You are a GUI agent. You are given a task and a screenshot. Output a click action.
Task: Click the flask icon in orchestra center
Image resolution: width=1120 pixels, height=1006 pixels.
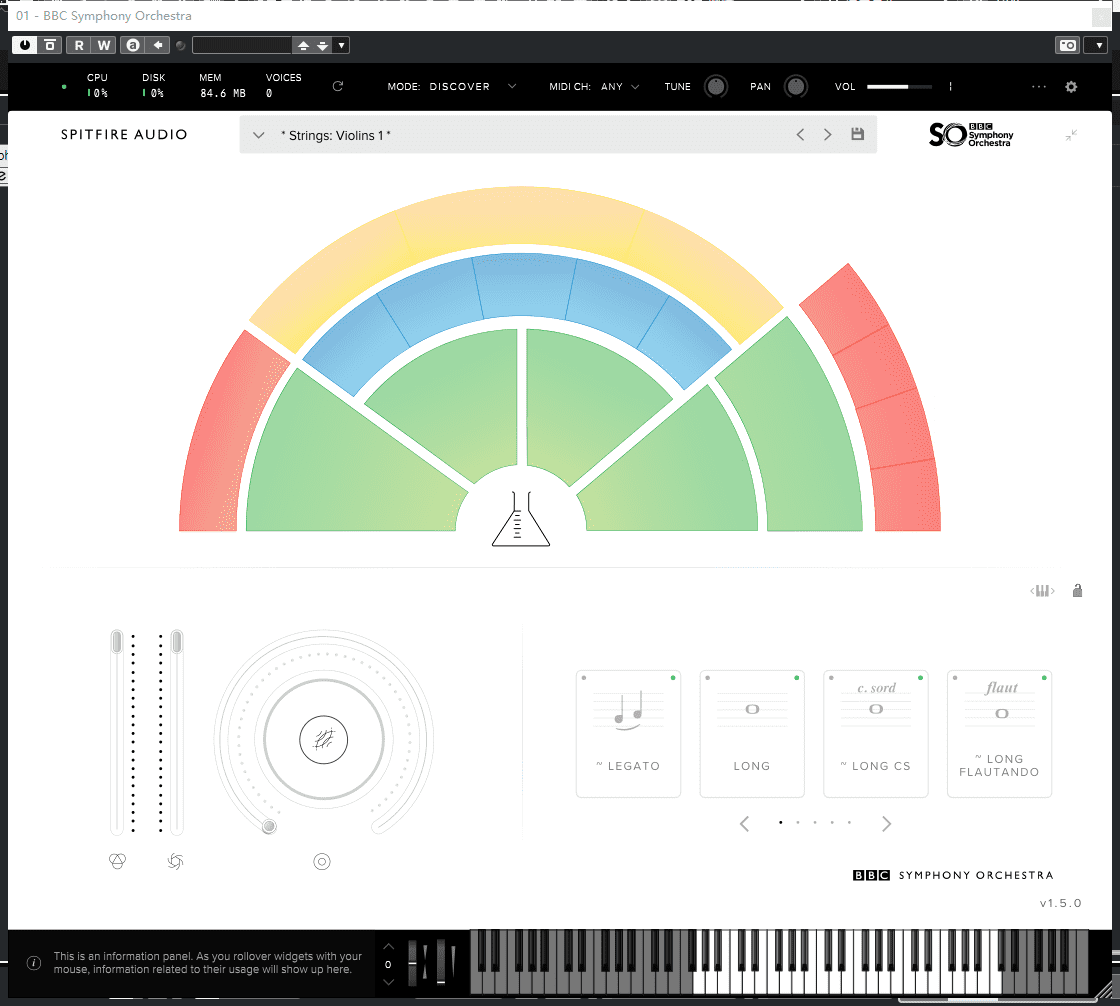521,518
